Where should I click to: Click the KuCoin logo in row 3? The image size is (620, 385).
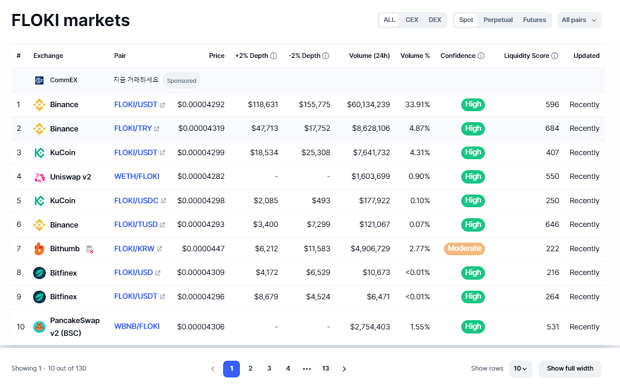coord(39,153)
